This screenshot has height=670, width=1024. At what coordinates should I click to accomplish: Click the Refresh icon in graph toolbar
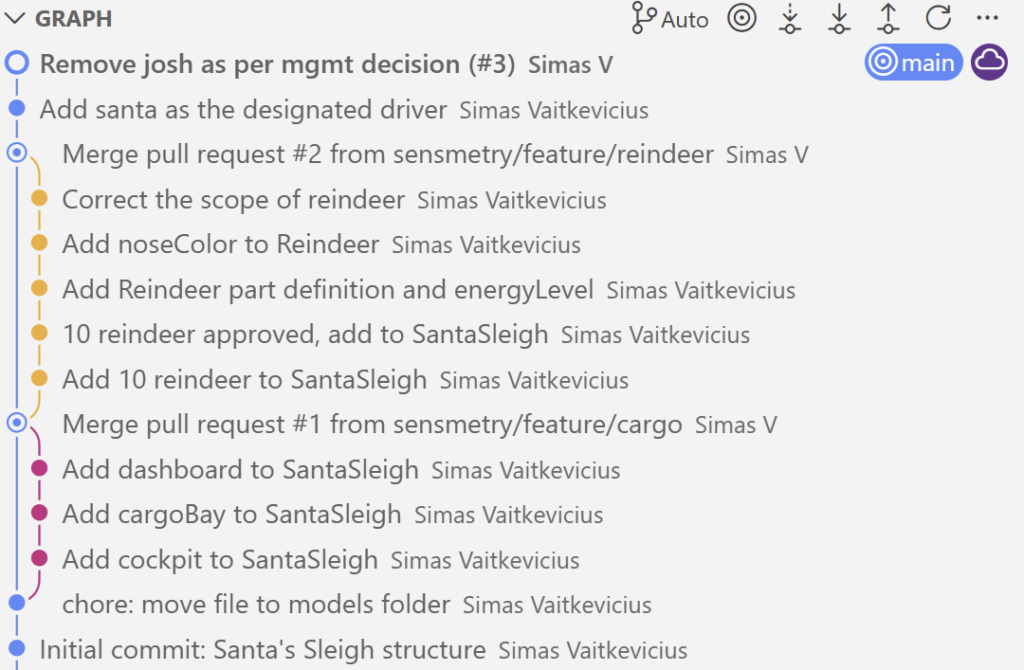(937, 19)
